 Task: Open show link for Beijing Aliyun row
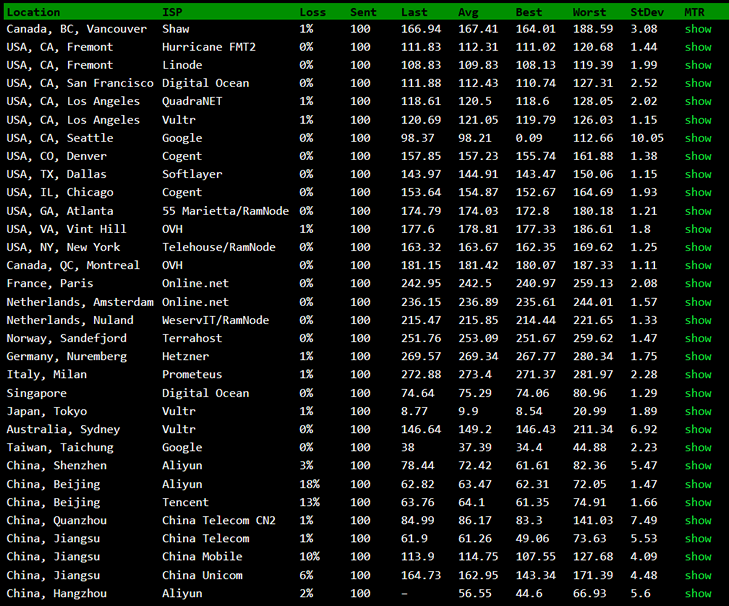coord(698,485)
